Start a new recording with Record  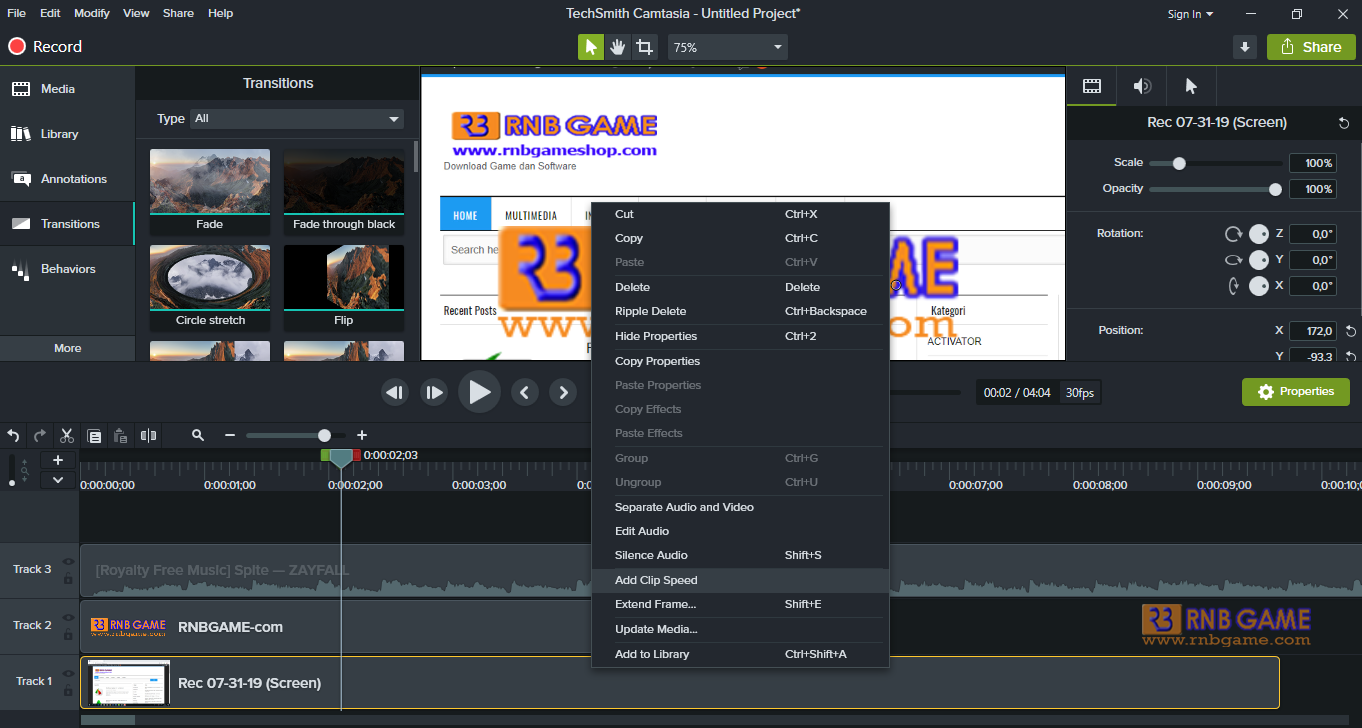[45, 47]
